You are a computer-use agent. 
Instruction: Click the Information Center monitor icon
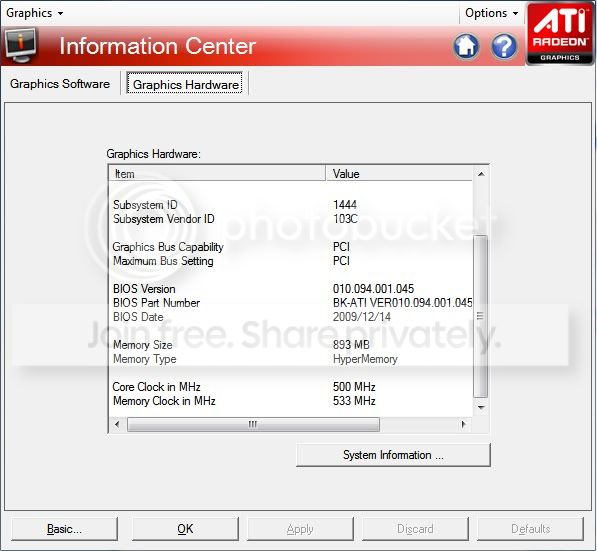(x=21, y=46)
